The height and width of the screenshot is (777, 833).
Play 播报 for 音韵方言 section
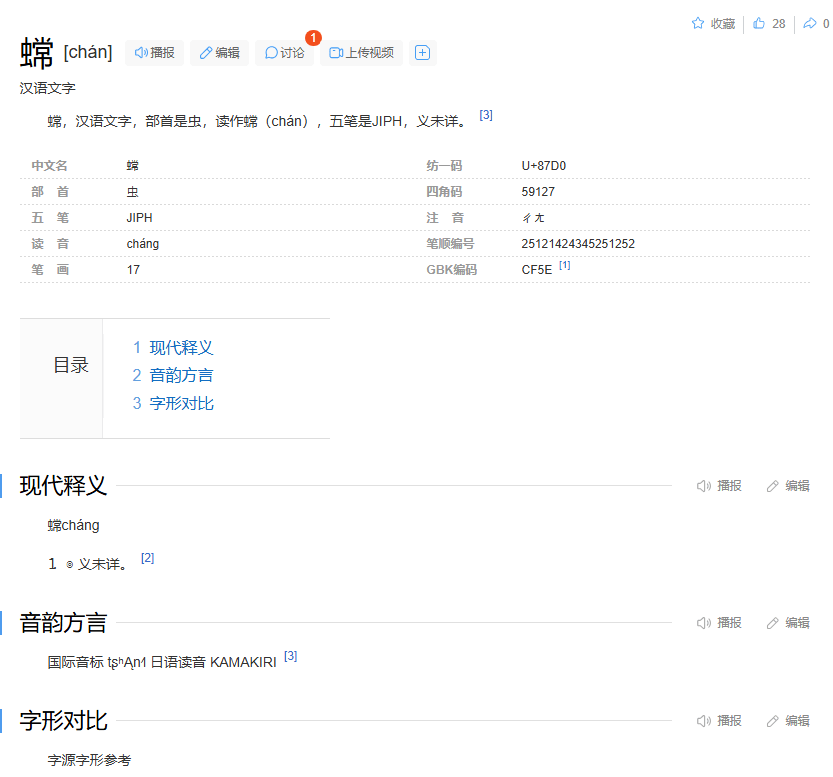(719, 623)
